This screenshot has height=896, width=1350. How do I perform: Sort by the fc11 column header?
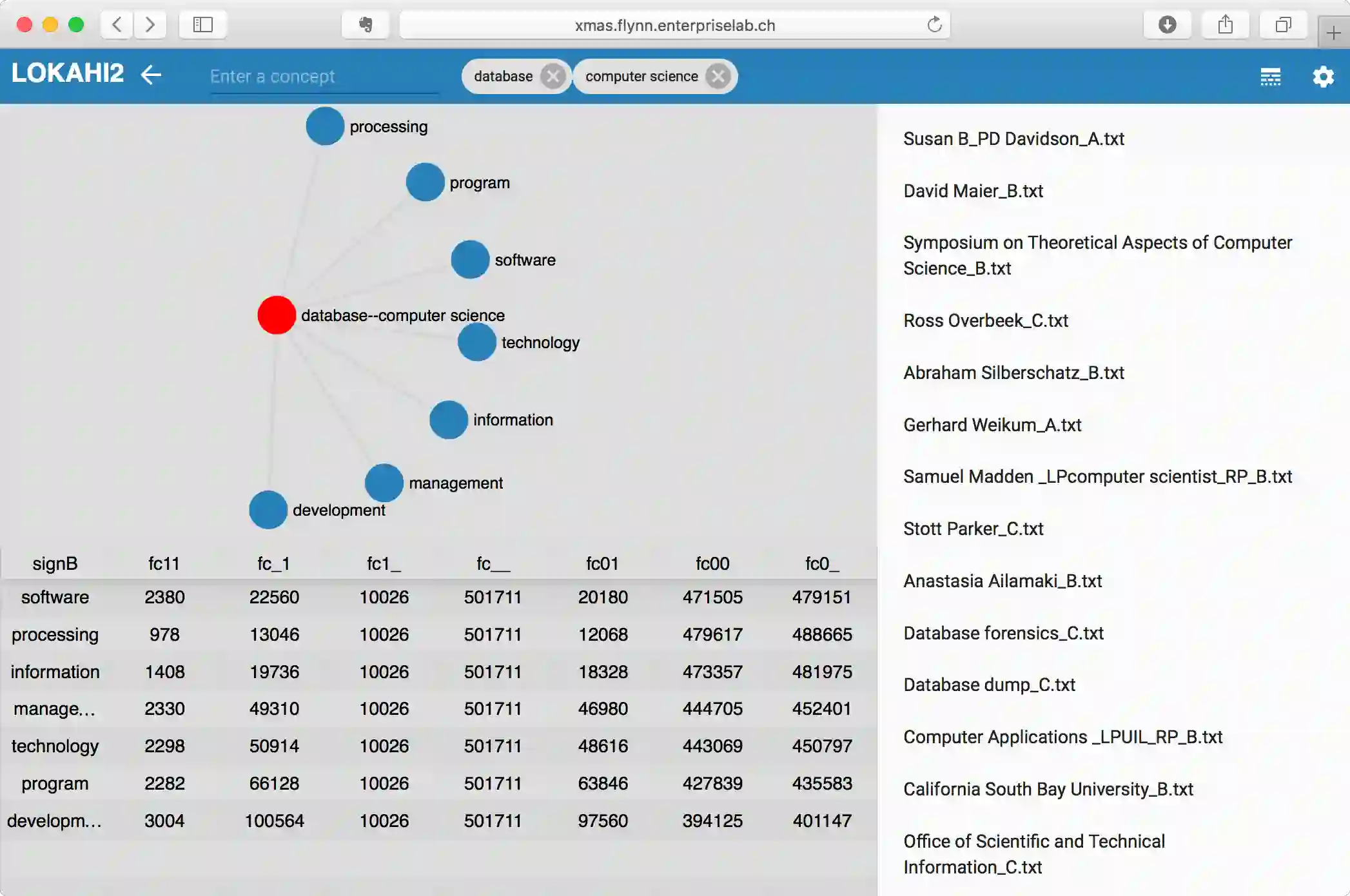click(x=164, y=563)
